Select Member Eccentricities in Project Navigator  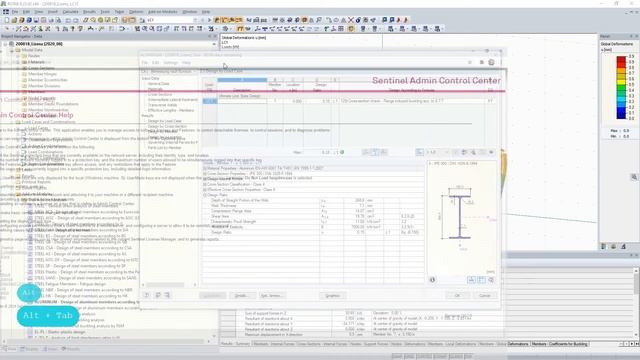click(x=48, y=80)
